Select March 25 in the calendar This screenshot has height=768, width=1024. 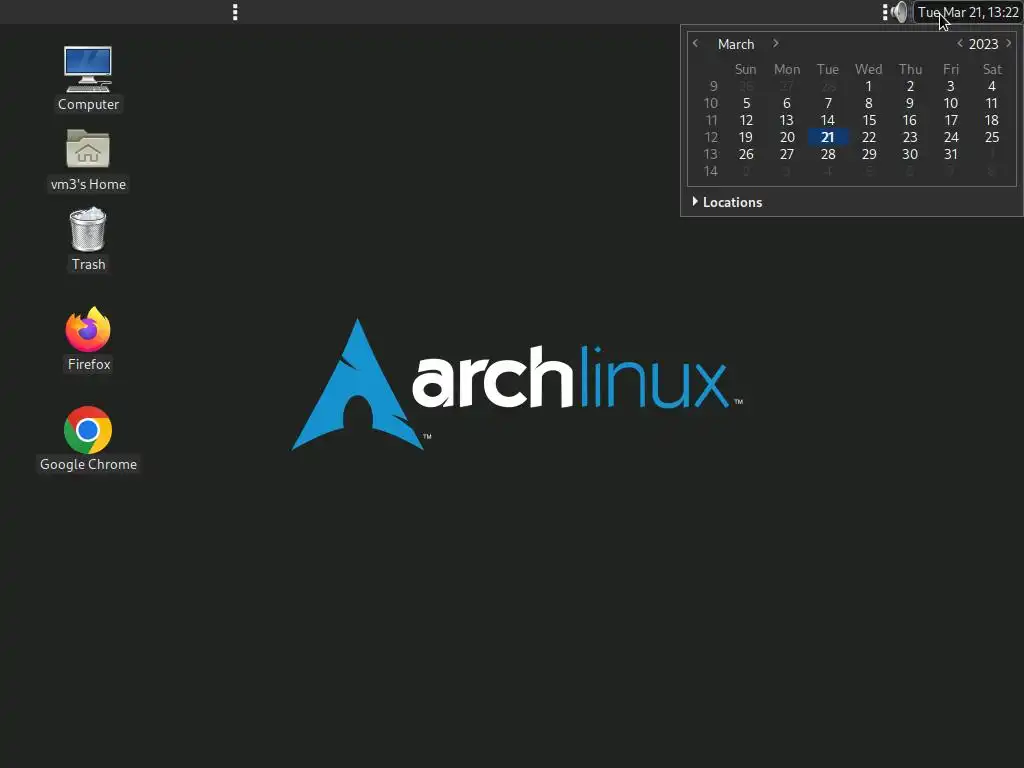(991, 137)
